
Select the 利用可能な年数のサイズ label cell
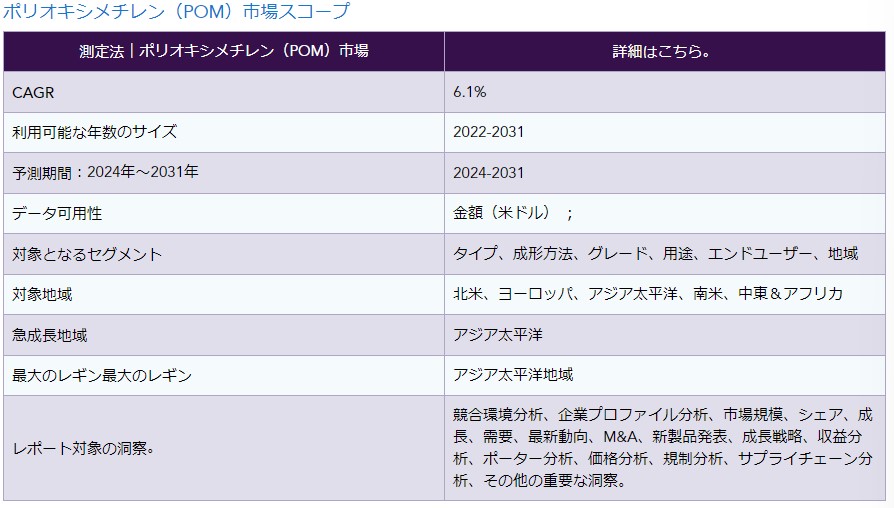[94, 132]
